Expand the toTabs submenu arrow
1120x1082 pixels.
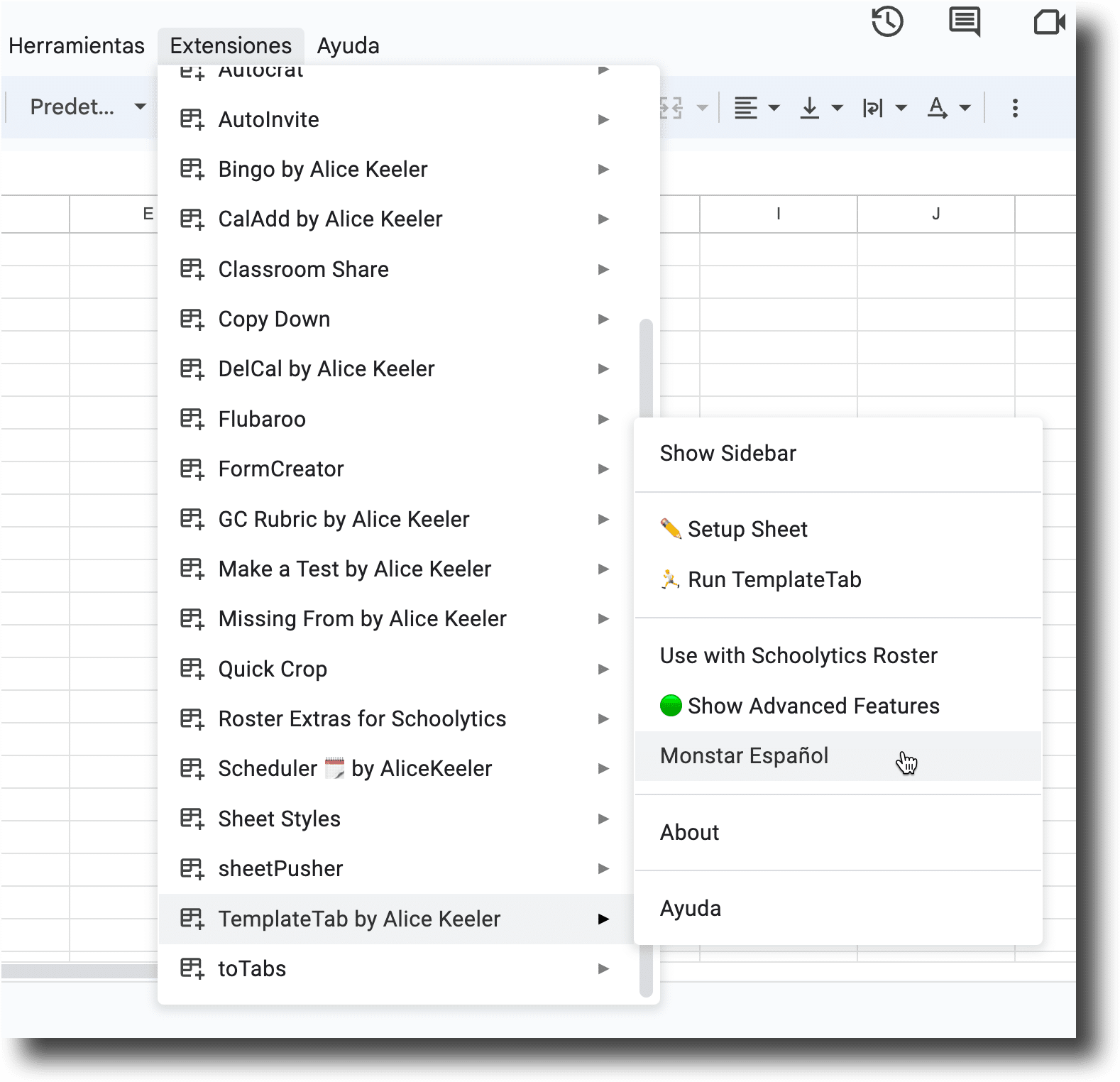(603, 968)
